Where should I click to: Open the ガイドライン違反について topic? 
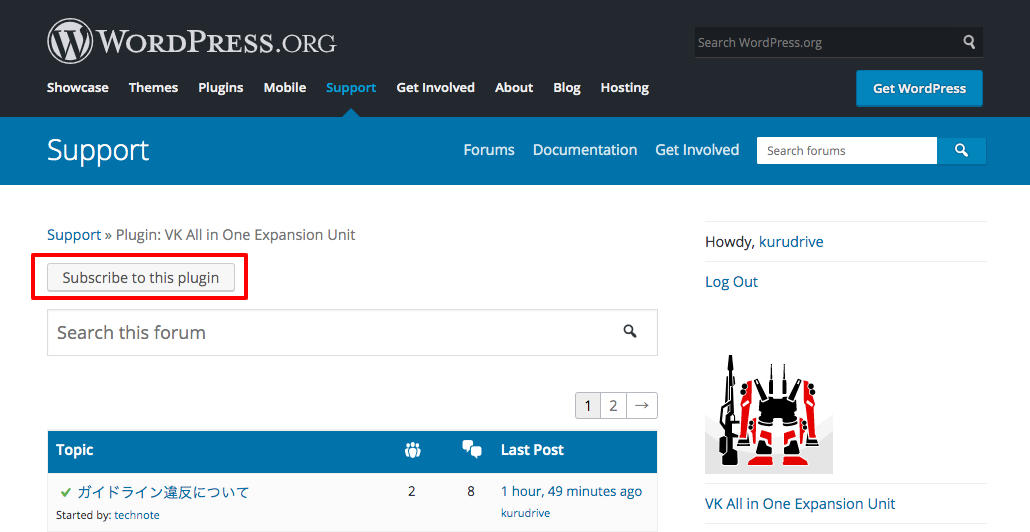pos(163,492)
